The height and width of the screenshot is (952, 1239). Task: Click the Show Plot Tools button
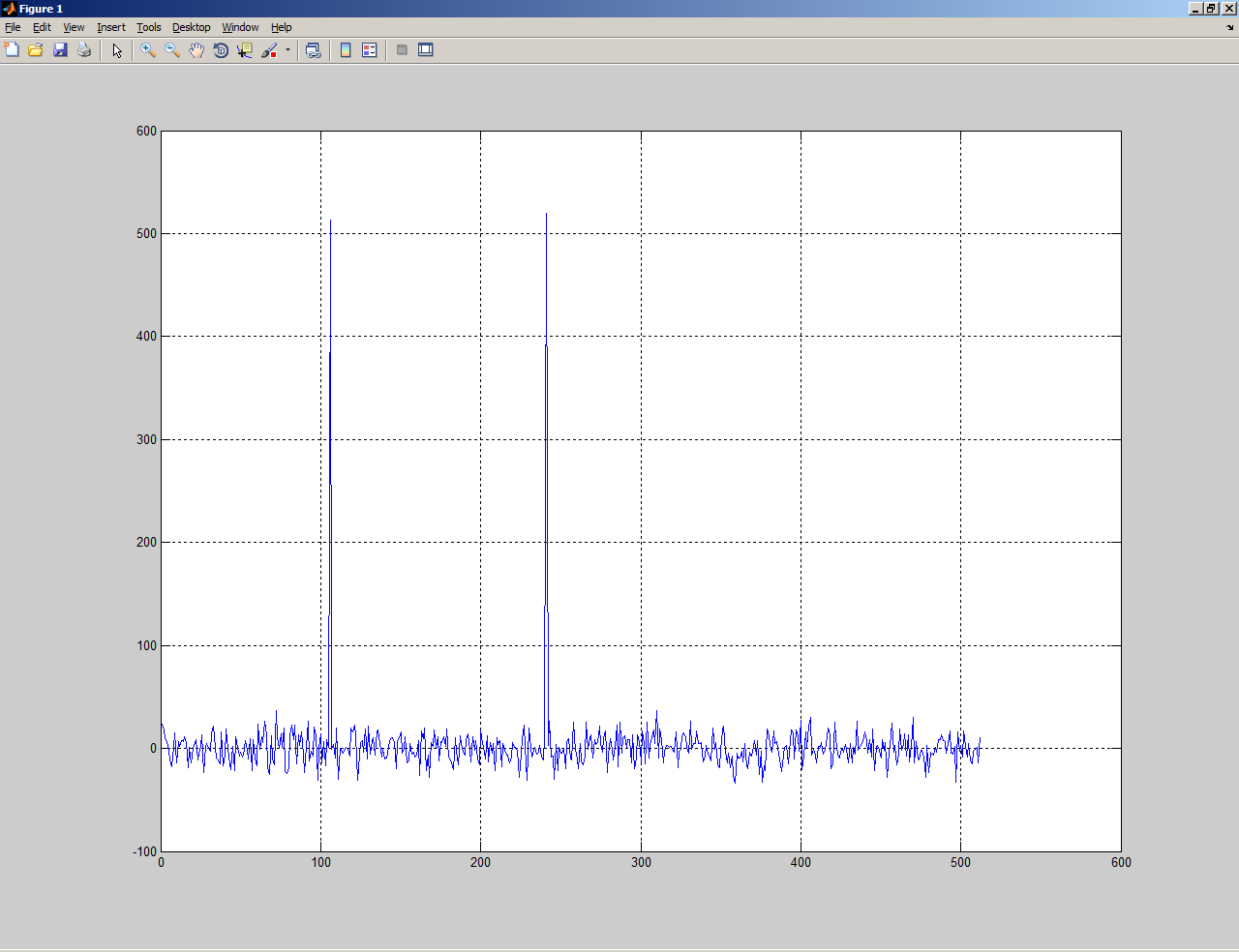click(x=426, y=50)
